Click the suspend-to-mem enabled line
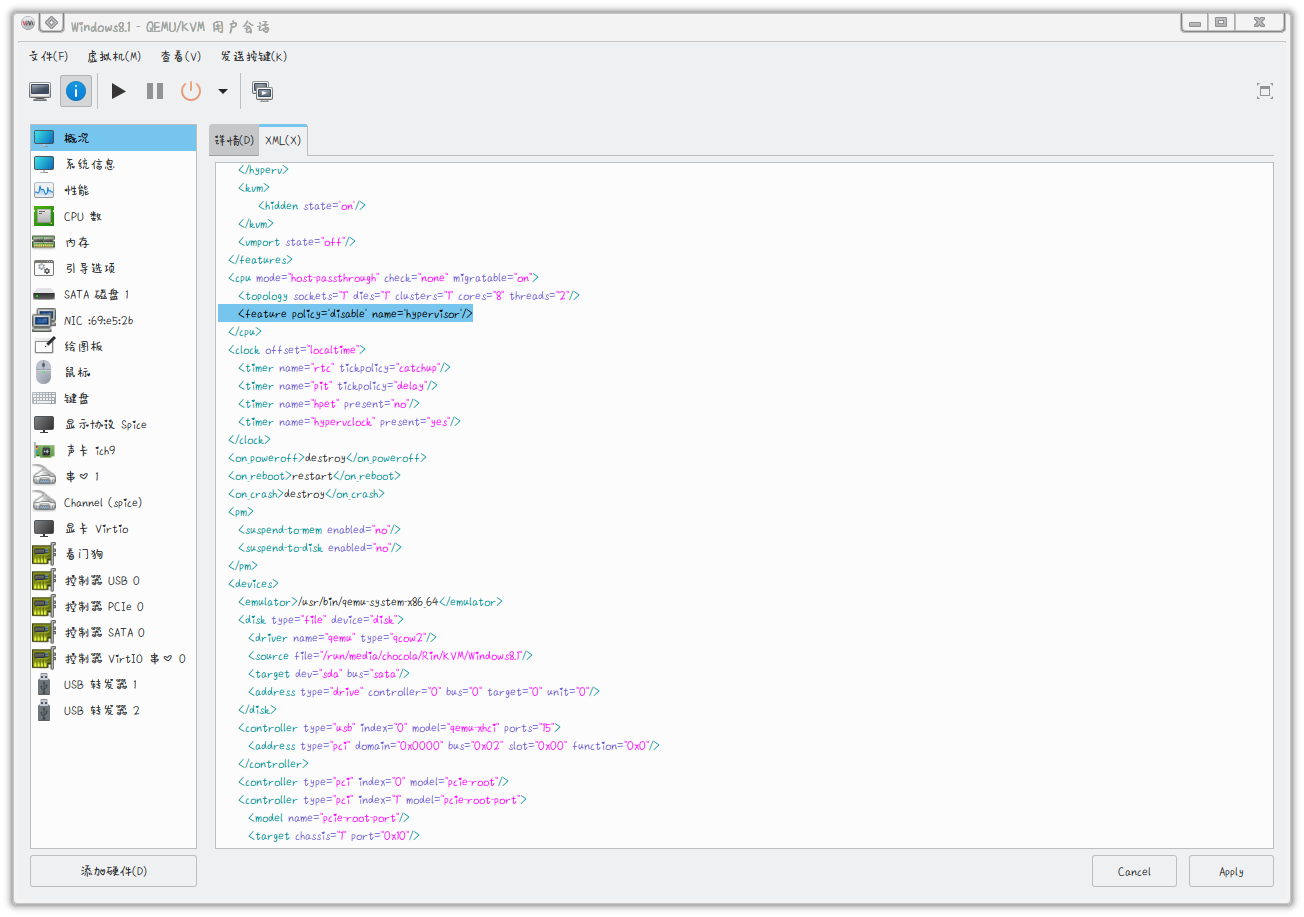The width and height of the screenshot is (1304, 917). pyautogui.click(x=319, y=530)
